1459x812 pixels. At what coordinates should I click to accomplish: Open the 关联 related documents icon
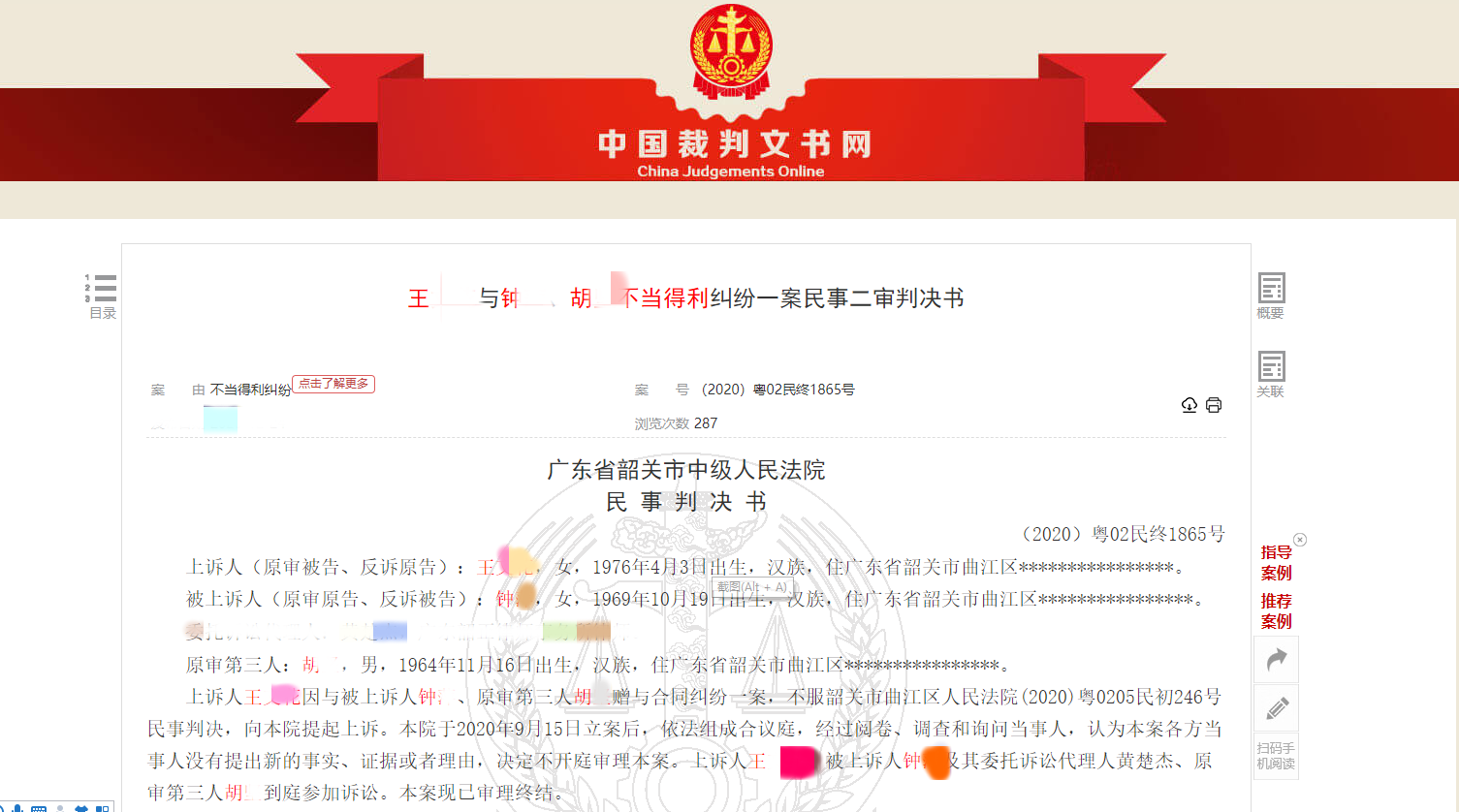(x=1271, y=374)
